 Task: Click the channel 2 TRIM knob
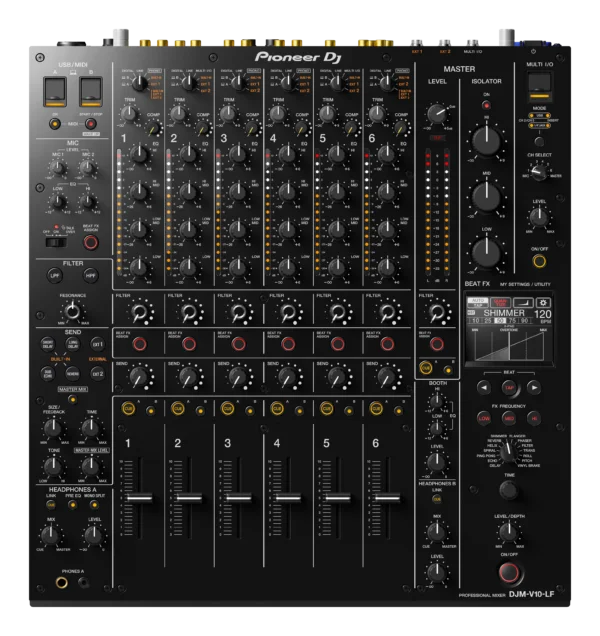click(x=178, y=114)
